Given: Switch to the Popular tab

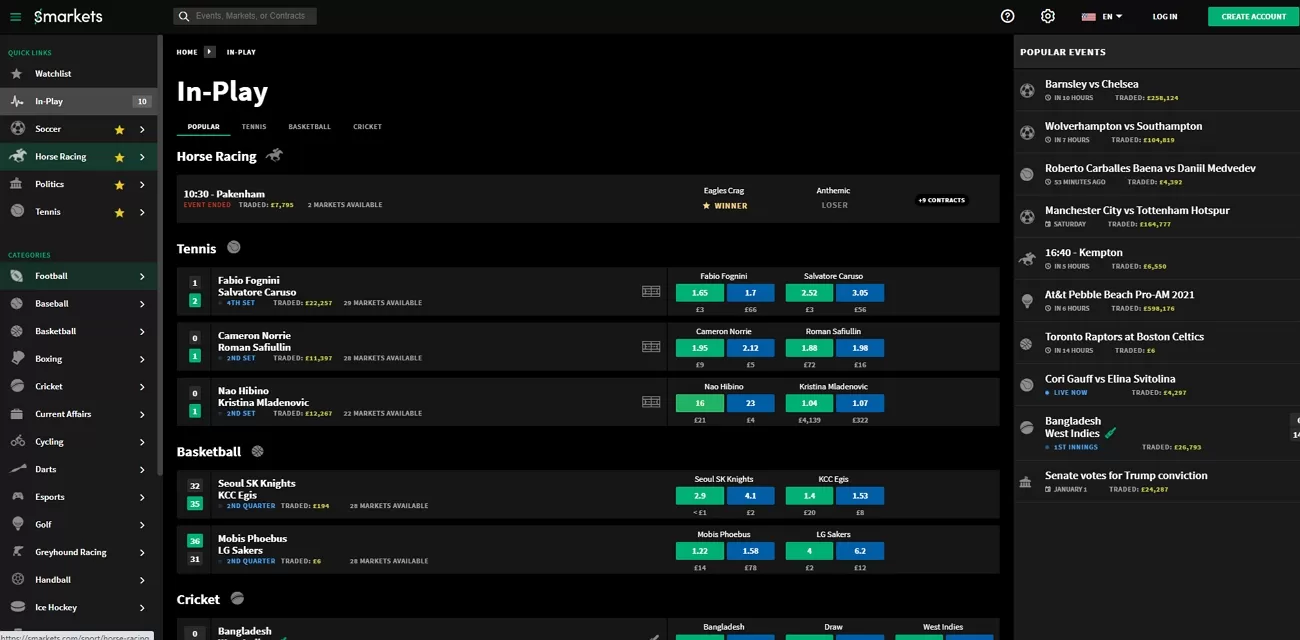Looking at the screenshot, I should tap(203, 127).
